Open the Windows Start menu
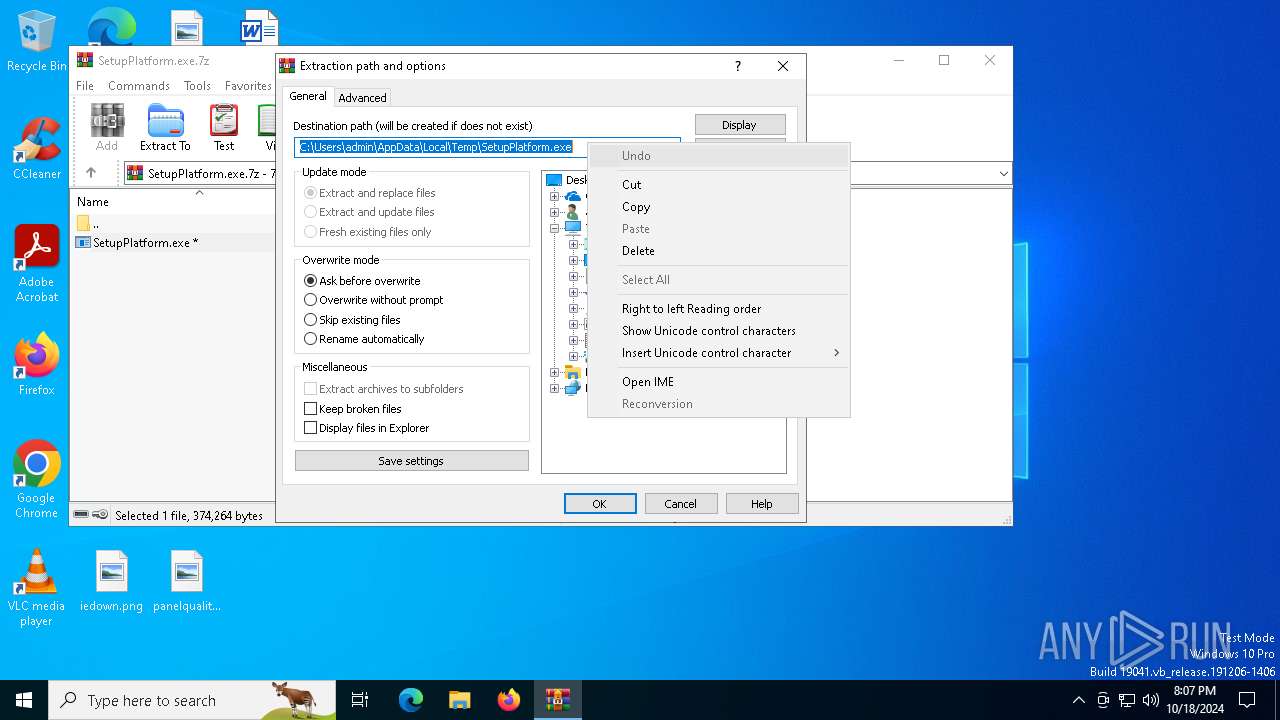Screen dimensions: 1280x720 tap(24, 700)
